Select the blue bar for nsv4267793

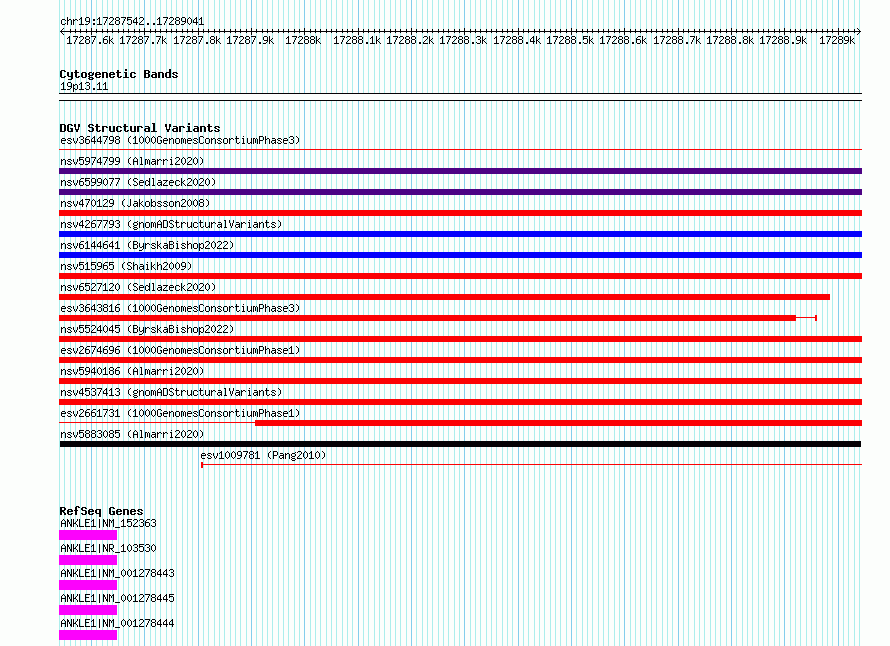[x=460, y=234]
